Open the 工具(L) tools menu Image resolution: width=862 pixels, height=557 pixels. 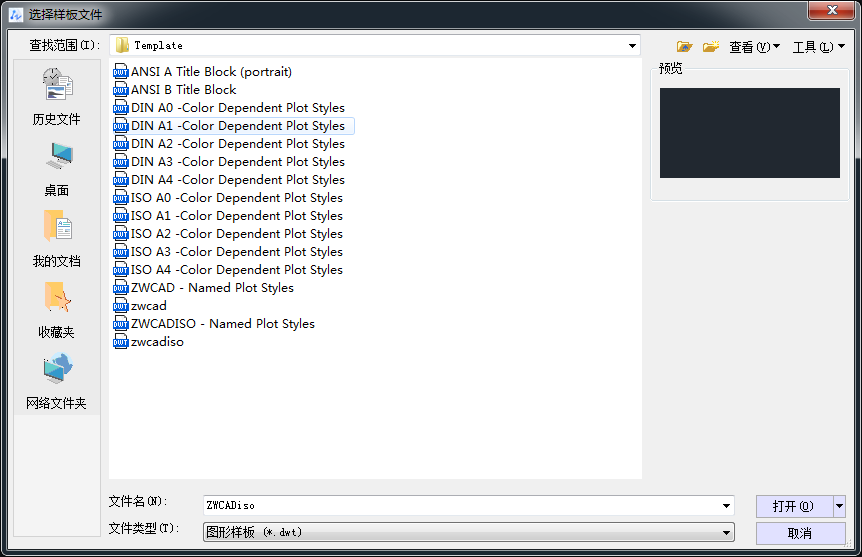[819, 47]
